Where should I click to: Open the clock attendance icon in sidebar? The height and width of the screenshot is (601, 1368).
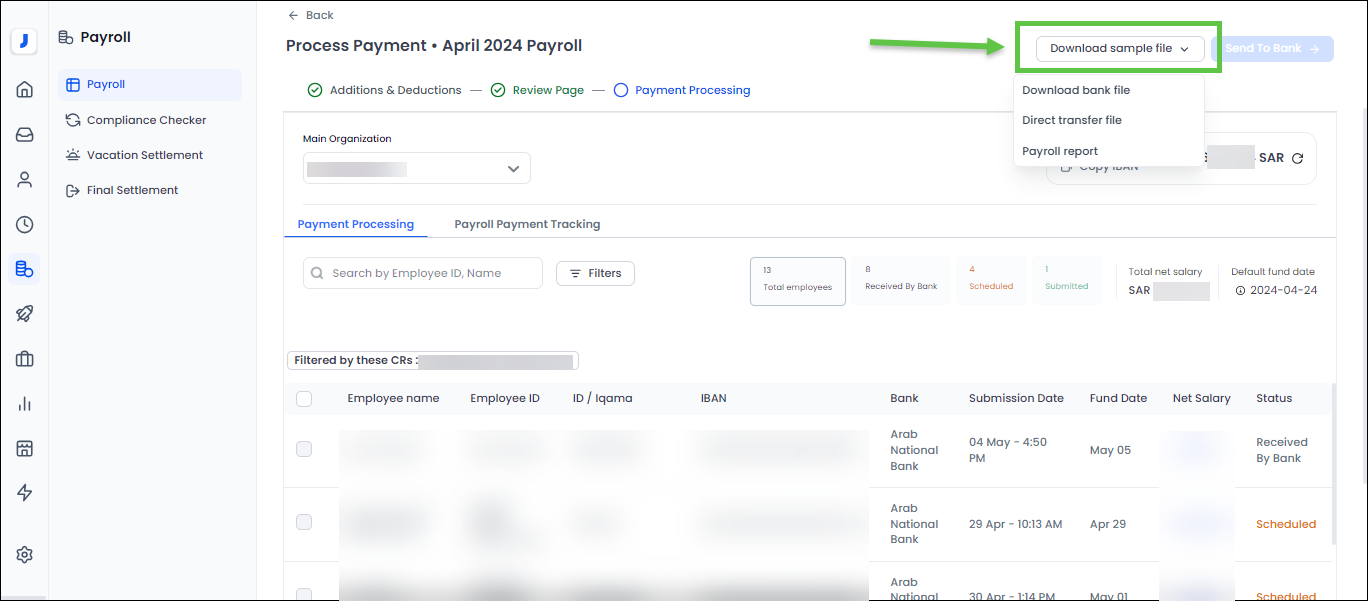point(25,225)
